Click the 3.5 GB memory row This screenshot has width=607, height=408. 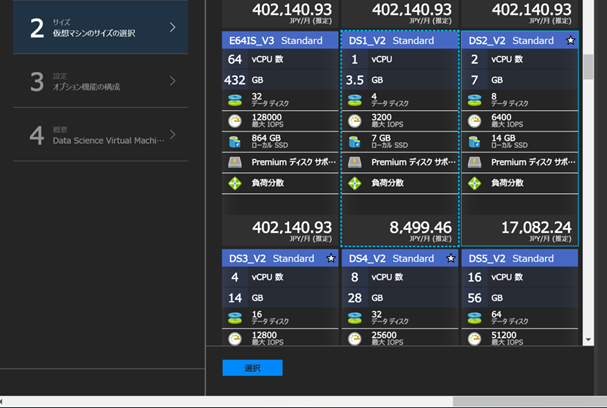tap(400, 80)
